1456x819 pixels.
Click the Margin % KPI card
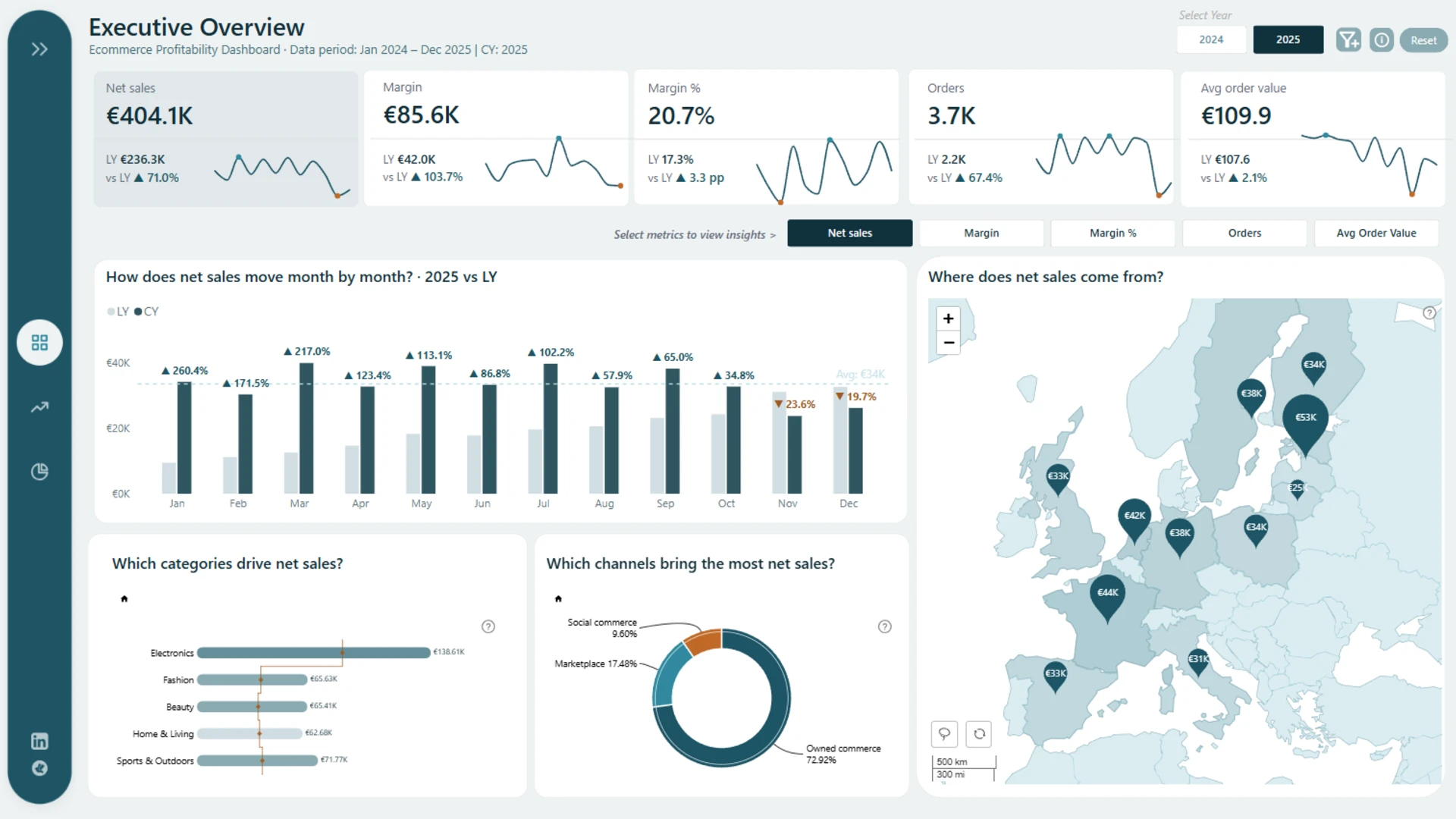(x=767, y=138)
